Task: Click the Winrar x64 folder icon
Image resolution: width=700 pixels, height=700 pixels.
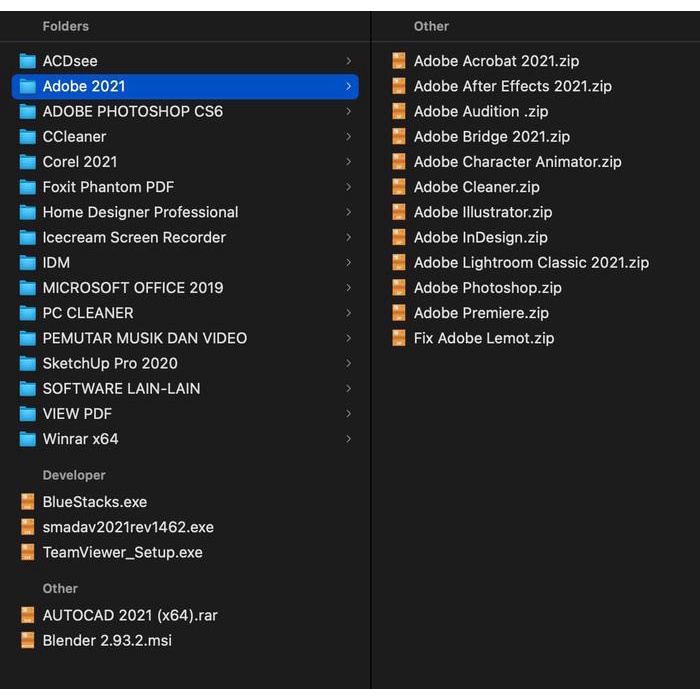Action: [x=28, y=439]
